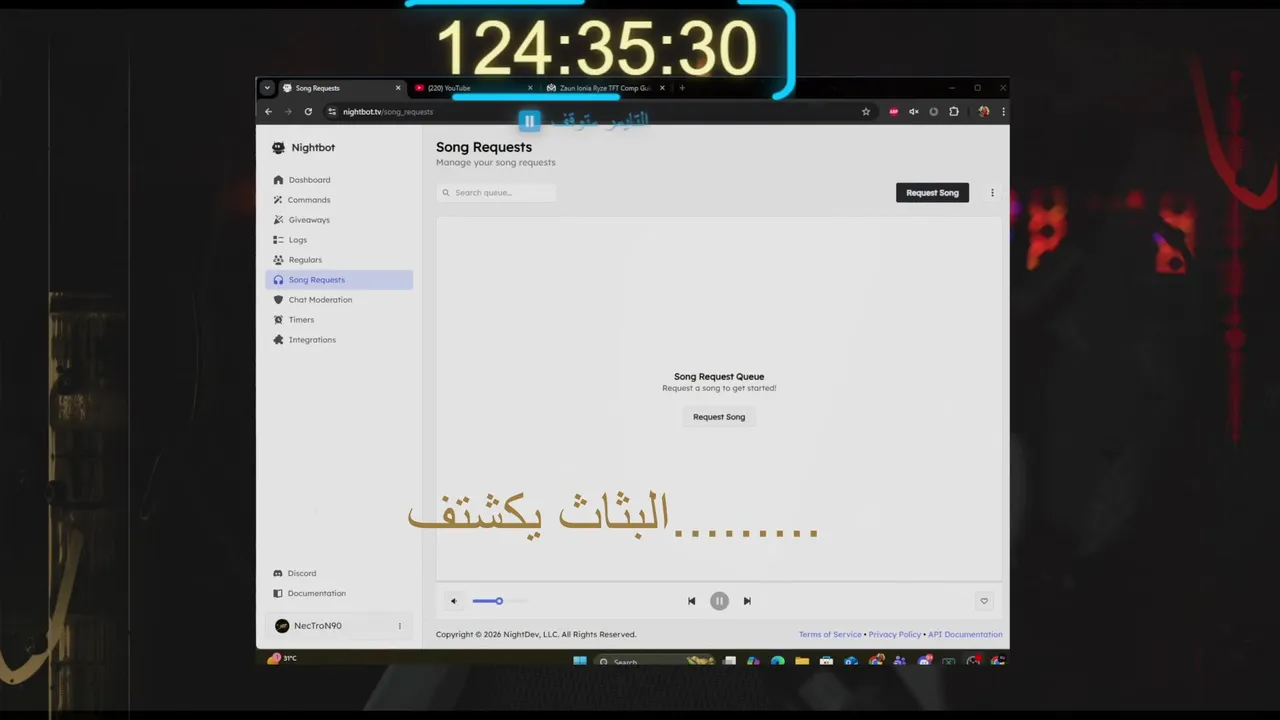Screen dimensions: 1280x720
Task: Open Timers page in sidebar
Action: pyautogui.click(x=339, y=320)
